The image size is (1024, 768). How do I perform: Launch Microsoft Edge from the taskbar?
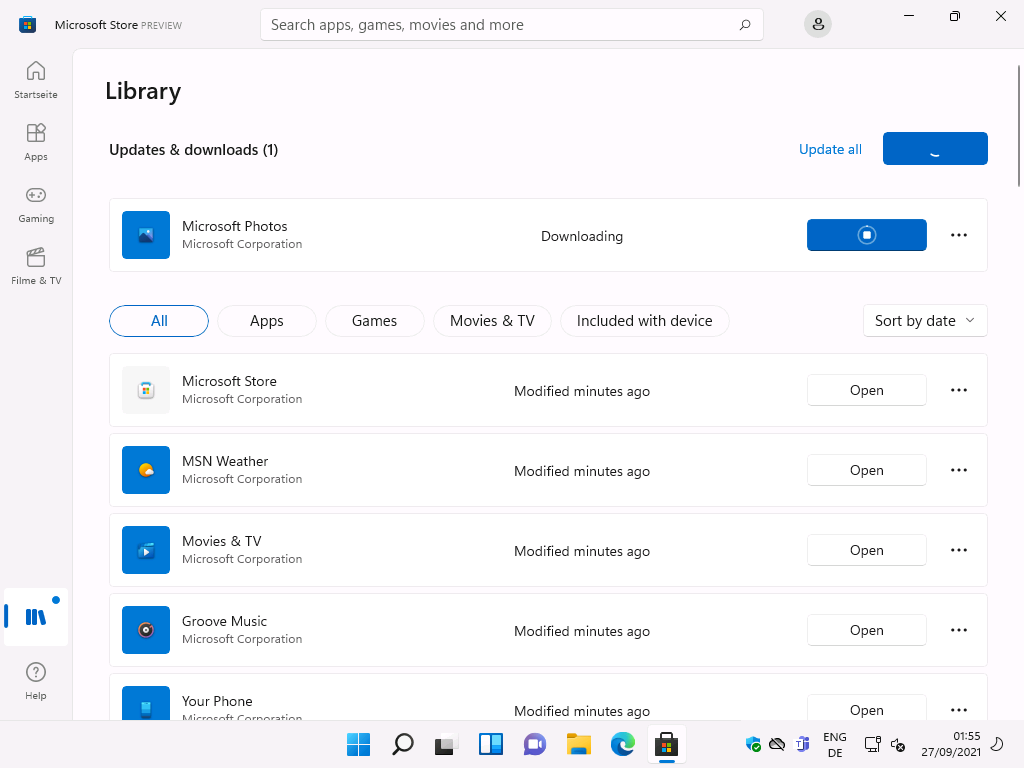(x=622, y=744)
